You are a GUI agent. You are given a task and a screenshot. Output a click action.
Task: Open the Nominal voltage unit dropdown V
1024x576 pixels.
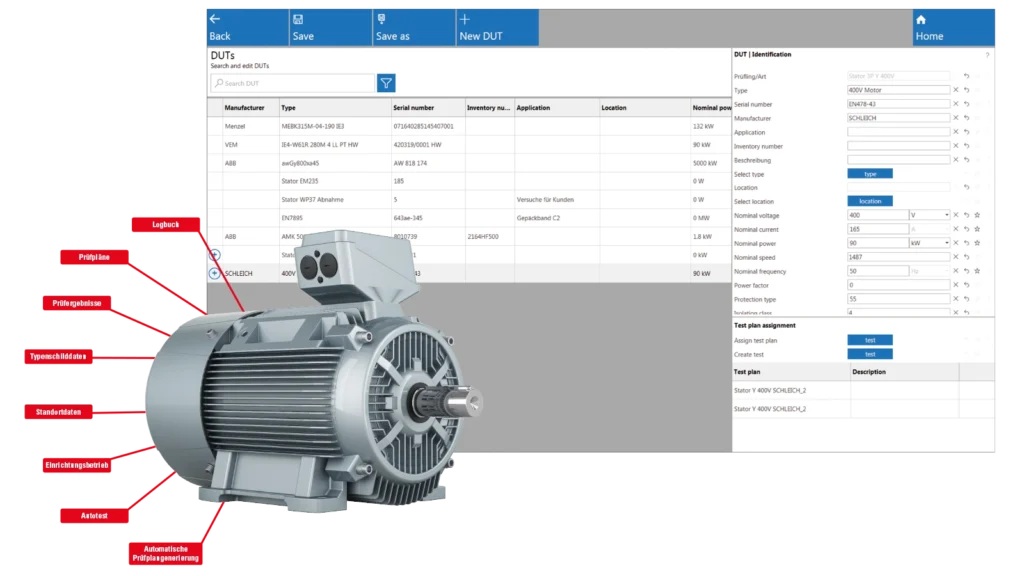coord(929,215)
